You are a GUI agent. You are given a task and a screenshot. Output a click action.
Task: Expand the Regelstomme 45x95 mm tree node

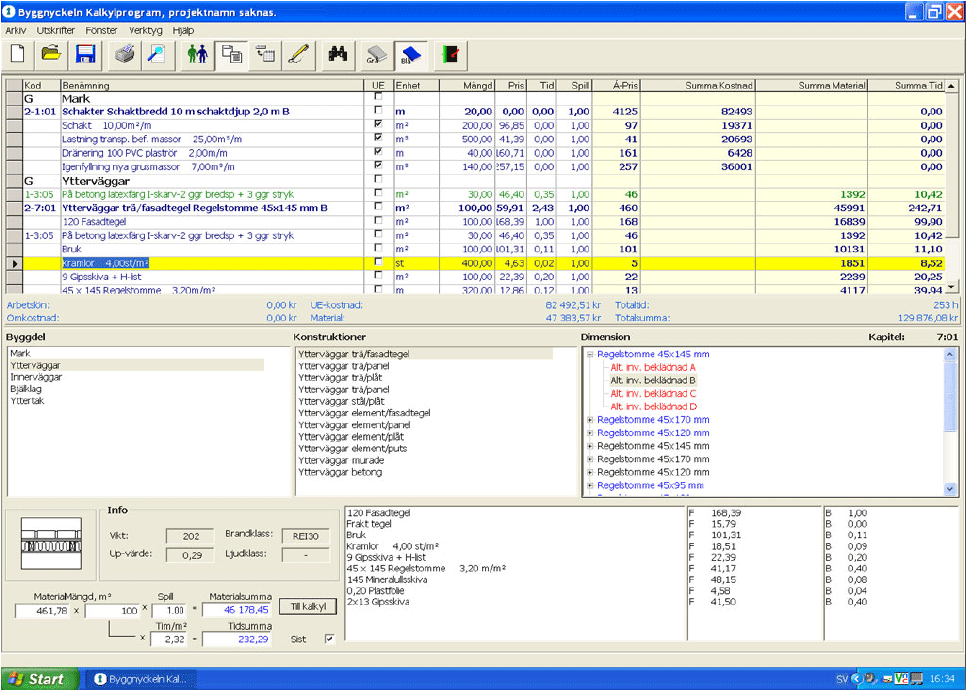click(x=590, y=485)
